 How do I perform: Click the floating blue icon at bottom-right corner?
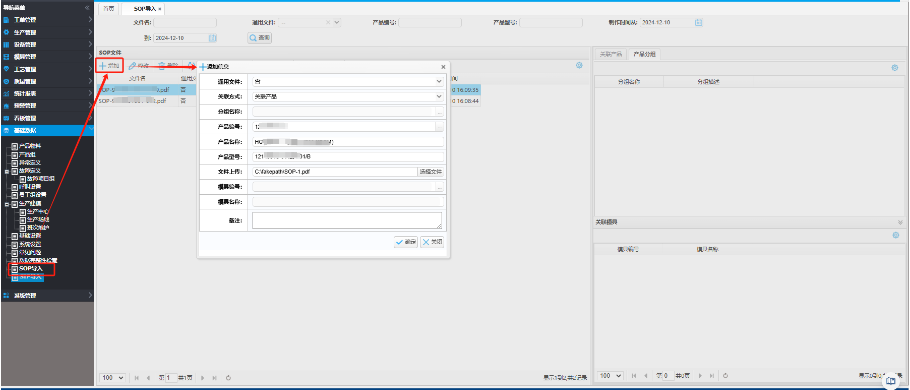coord(891,380)
